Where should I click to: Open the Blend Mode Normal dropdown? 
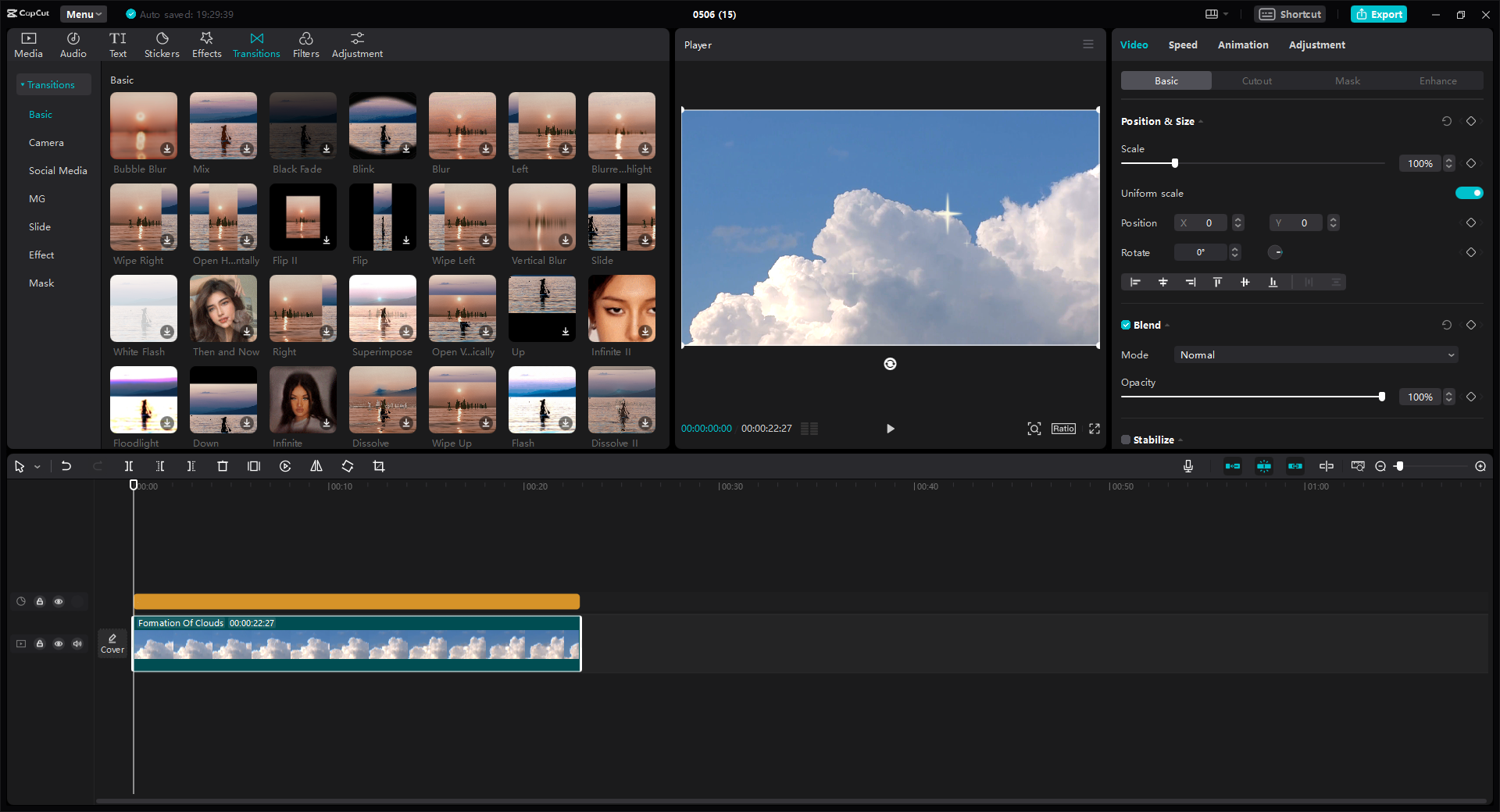pos(1315,354)
